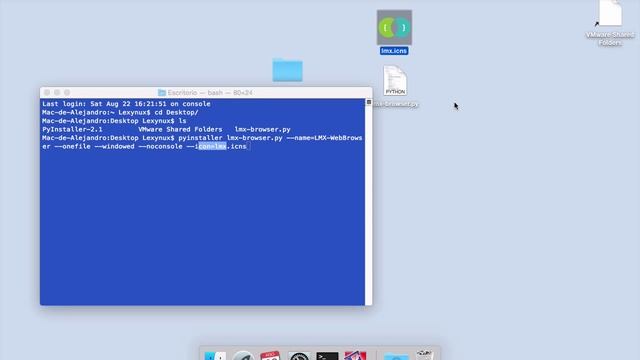
Task: Open the blue folder stack in the Dock
Action: coord(396,356)
